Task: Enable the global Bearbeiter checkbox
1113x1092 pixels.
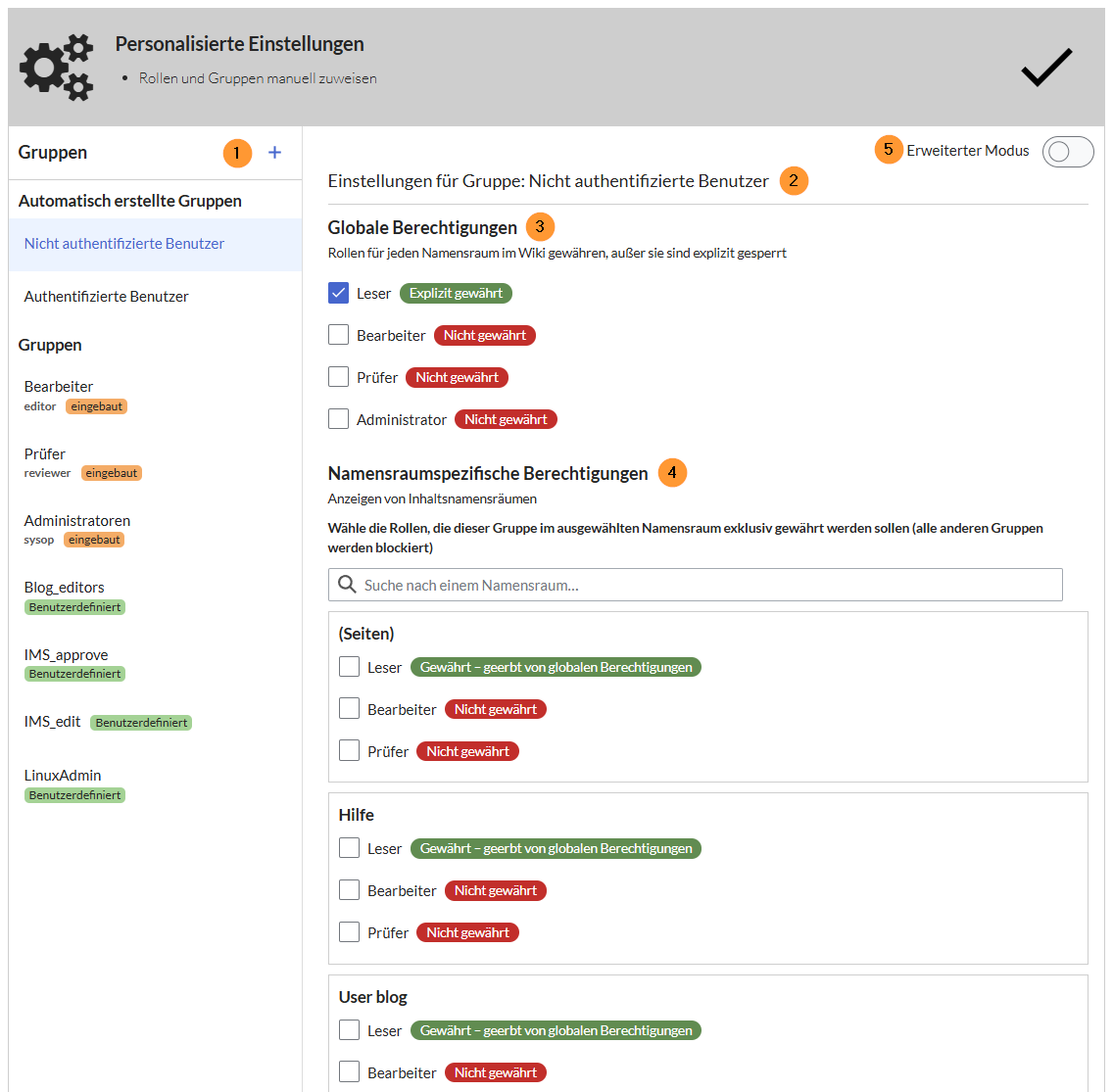Action: 339,335
